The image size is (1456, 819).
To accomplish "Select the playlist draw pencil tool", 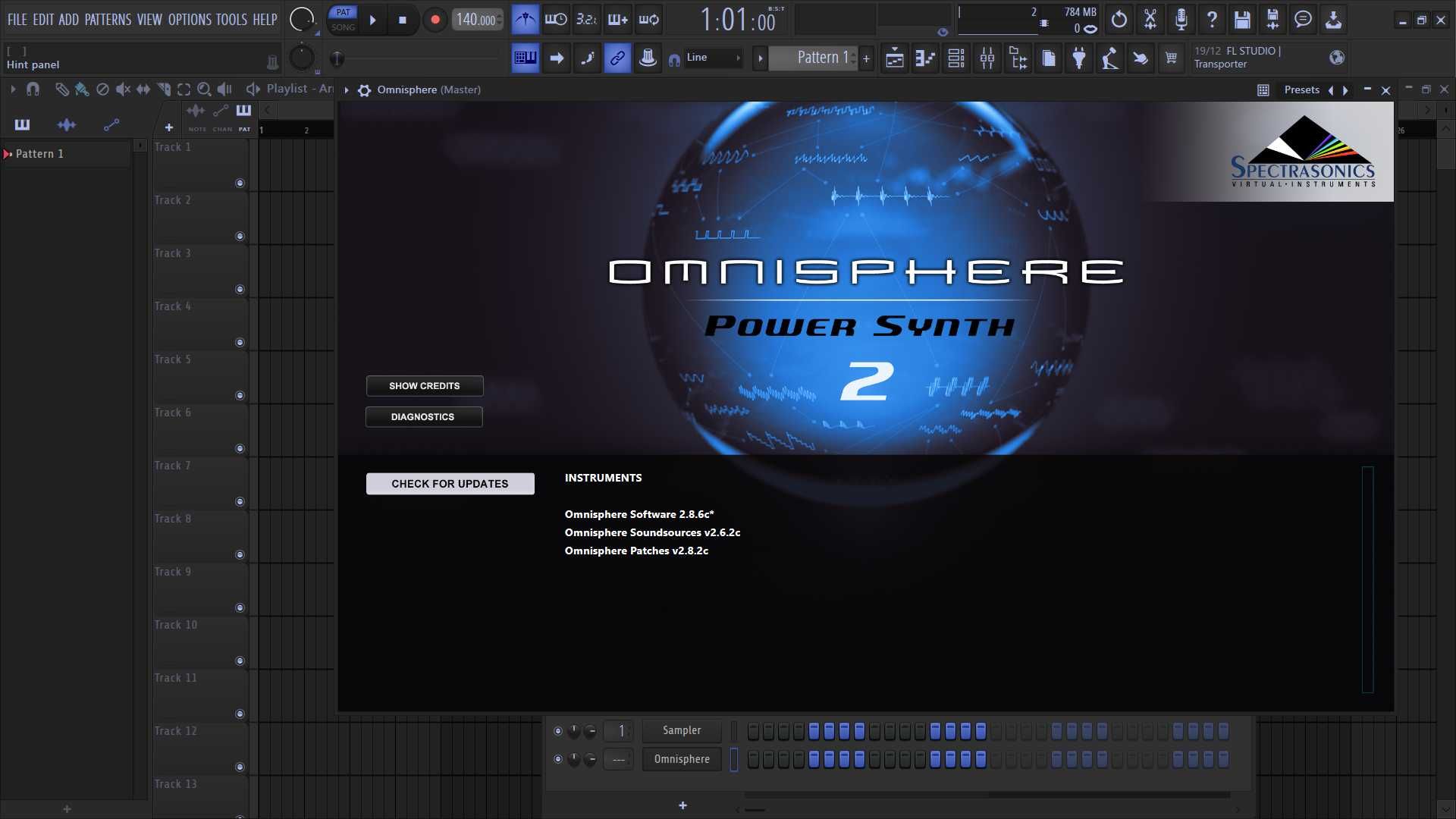I will click(61, 89).
